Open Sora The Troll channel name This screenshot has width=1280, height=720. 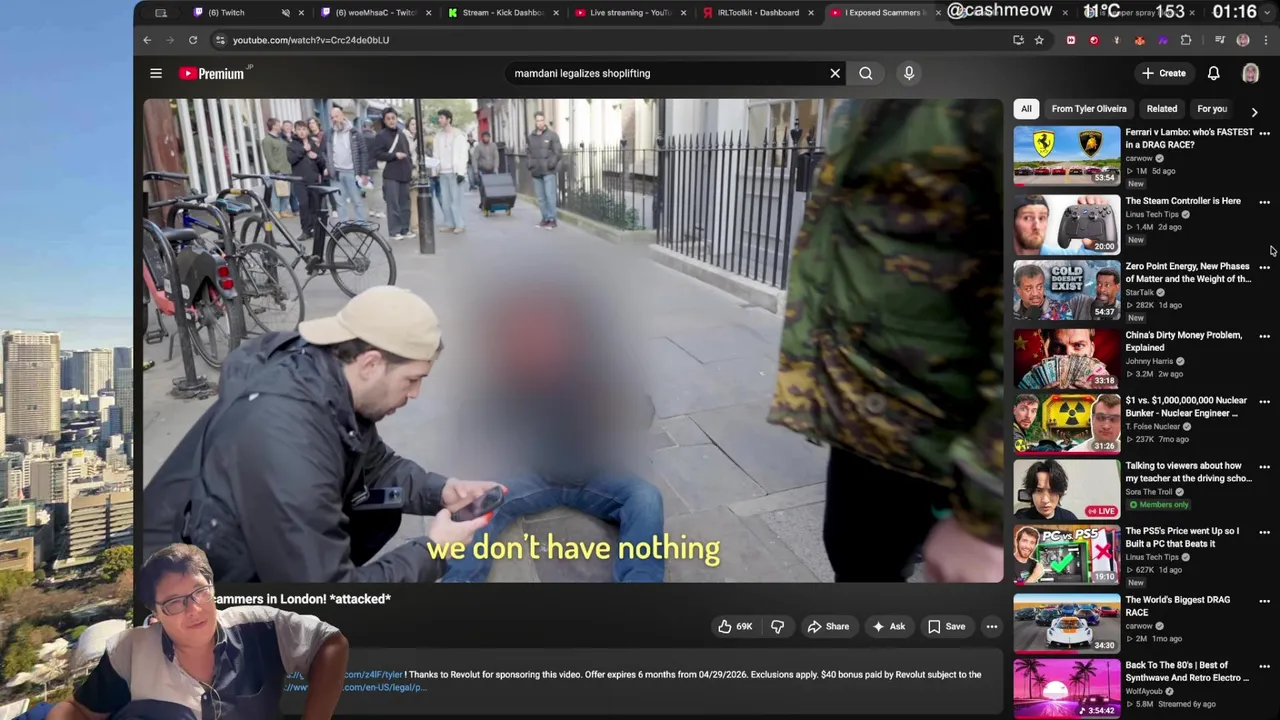point(1151,492)
